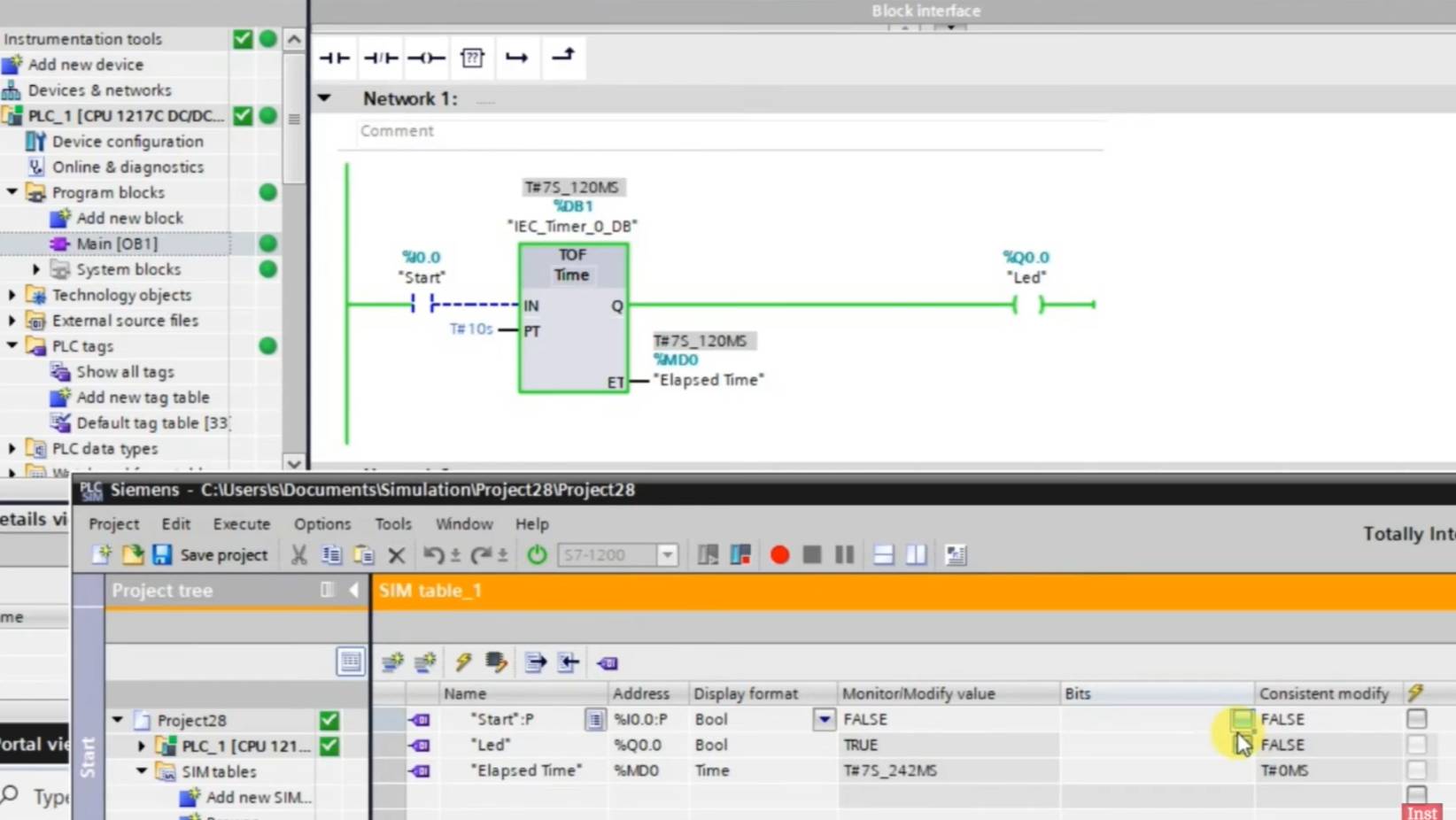Open Device configuration
The image size is (1456, 820).
[127, 142]
